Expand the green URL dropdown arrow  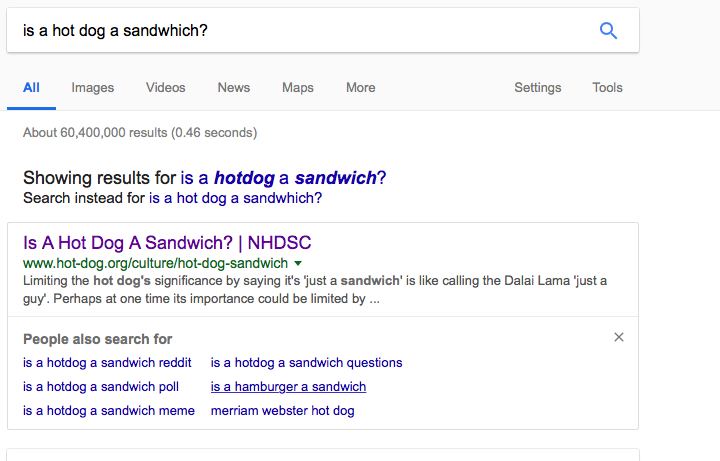click(x=298, y=263)
